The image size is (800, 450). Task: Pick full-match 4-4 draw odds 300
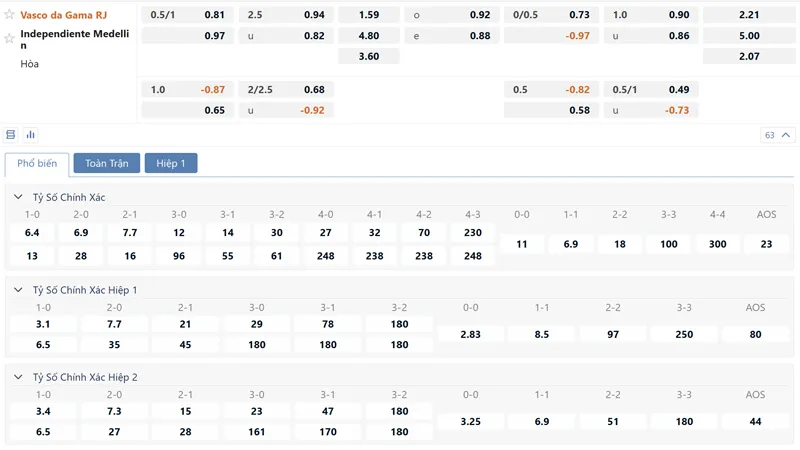pyautogui.click(x=718, y=244)
